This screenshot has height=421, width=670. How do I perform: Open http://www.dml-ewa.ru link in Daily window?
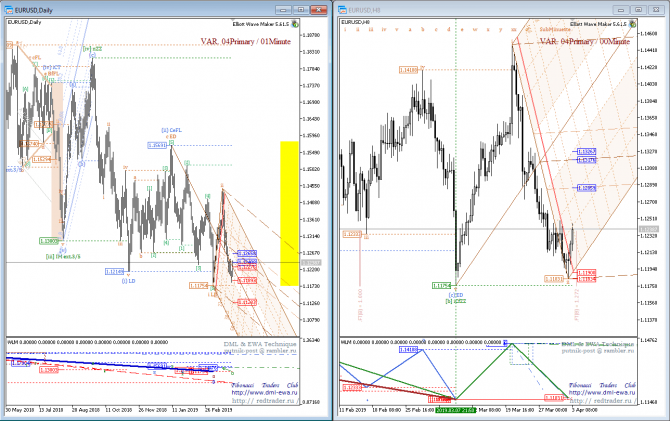point(264,392)
